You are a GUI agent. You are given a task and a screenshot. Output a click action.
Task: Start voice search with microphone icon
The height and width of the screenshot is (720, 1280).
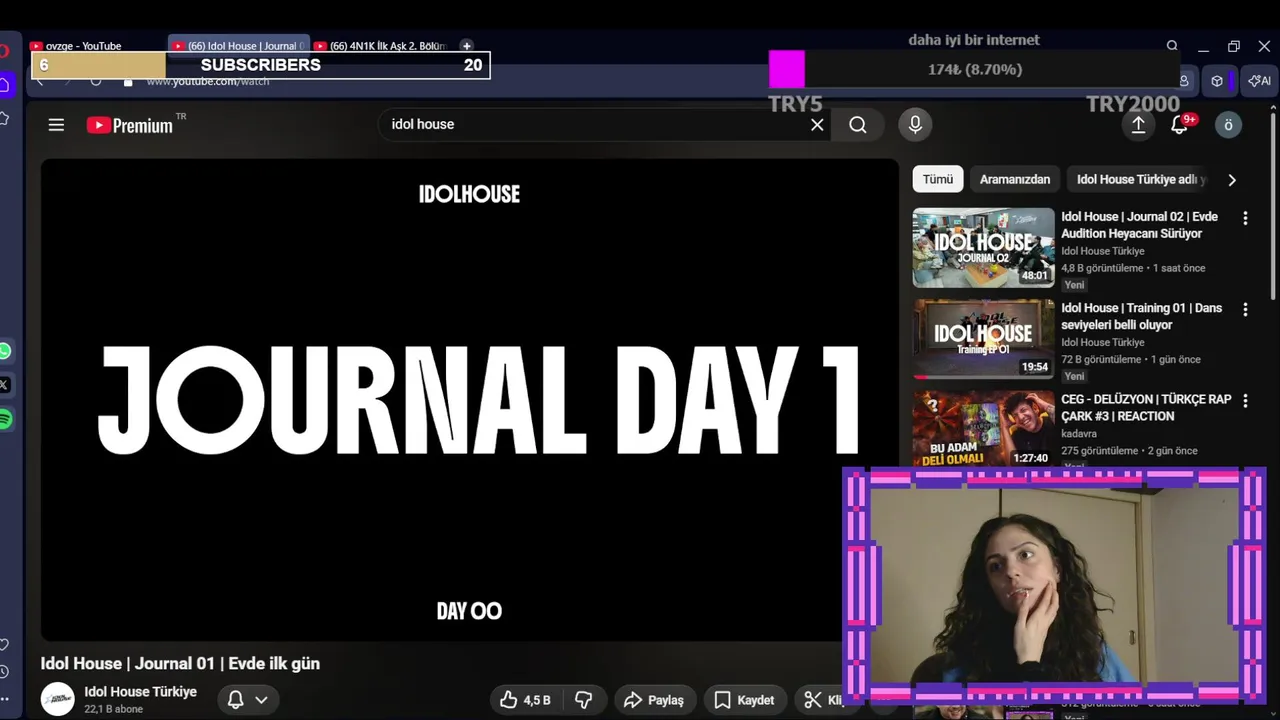tap(914, 124)
